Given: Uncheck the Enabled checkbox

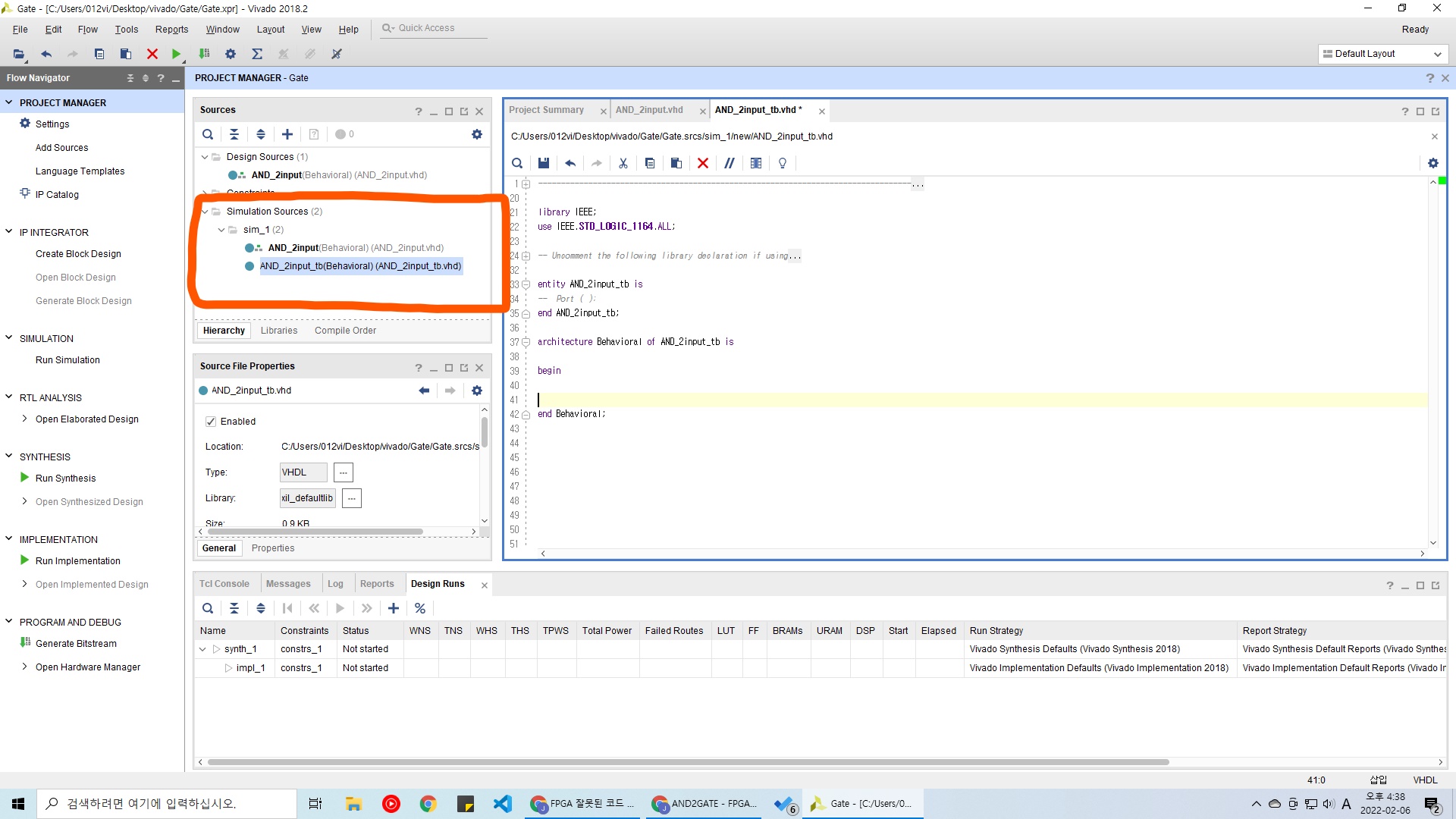Looking at the screenshot, I should (x=211, y=422).
